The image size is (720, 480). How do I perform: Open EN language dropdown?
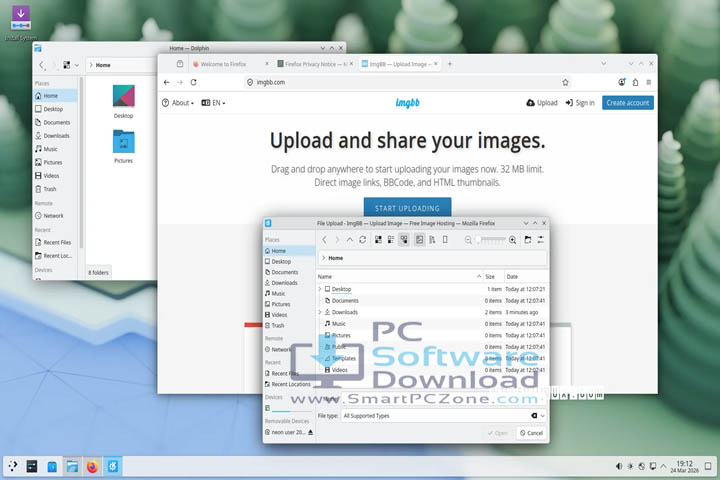tap(214, 103)
